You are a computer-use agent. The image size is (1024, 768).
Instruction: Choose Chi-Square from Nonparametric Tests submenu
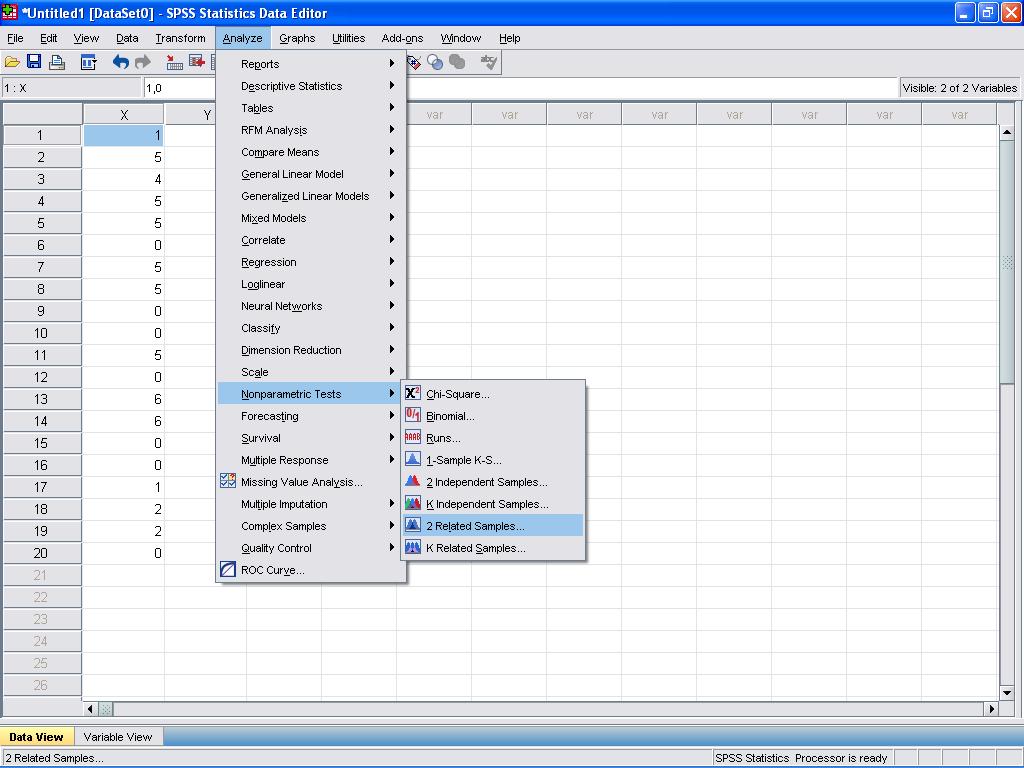tap(457, 394)
